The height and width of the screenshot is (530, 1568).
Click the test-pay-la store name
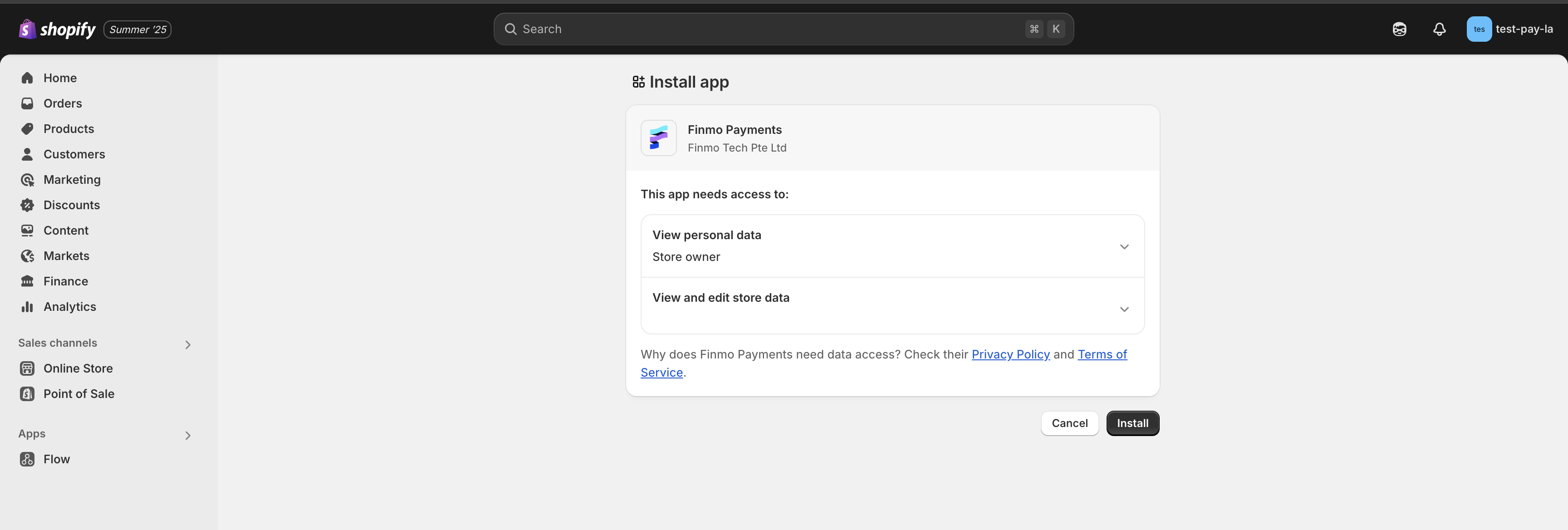tap(1524, 29)
